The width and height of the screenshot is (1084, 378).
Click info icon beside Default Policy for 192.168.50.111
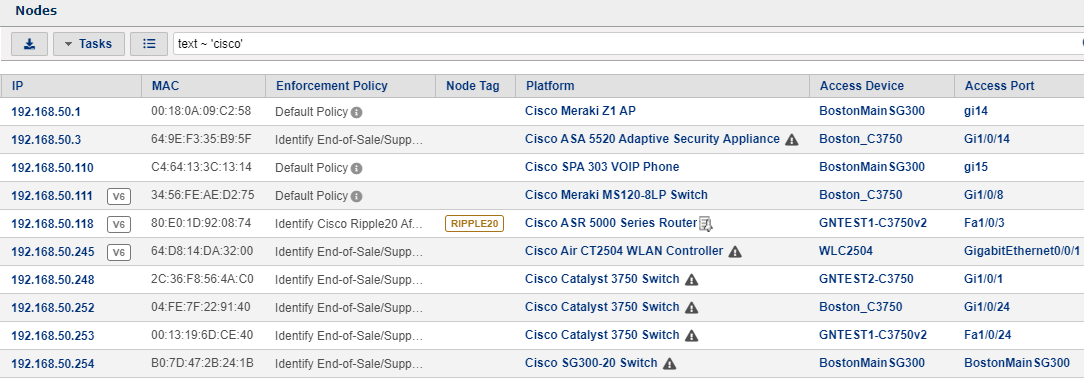(356, 196)
